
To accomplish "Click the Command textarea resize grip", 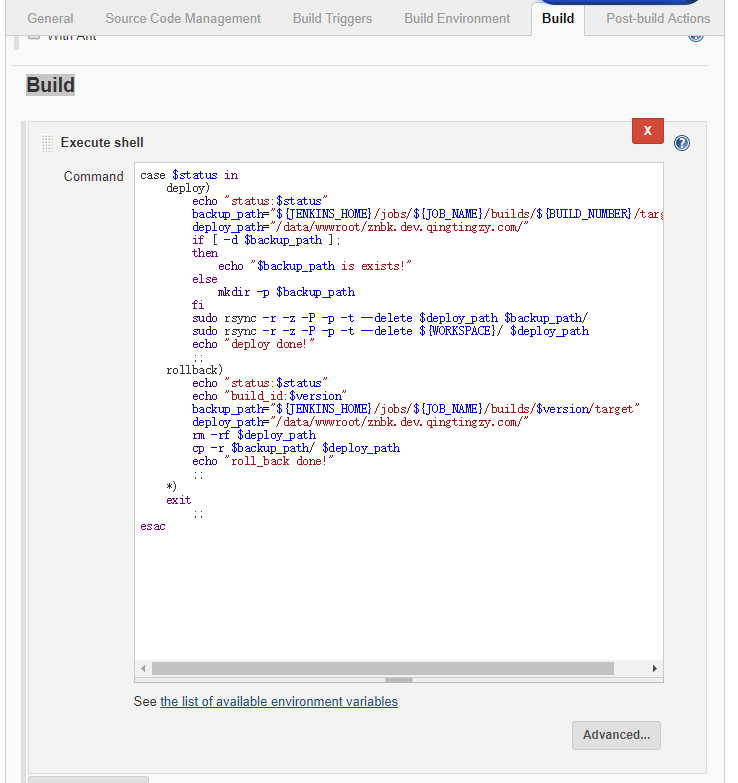I will pos(398,679).
